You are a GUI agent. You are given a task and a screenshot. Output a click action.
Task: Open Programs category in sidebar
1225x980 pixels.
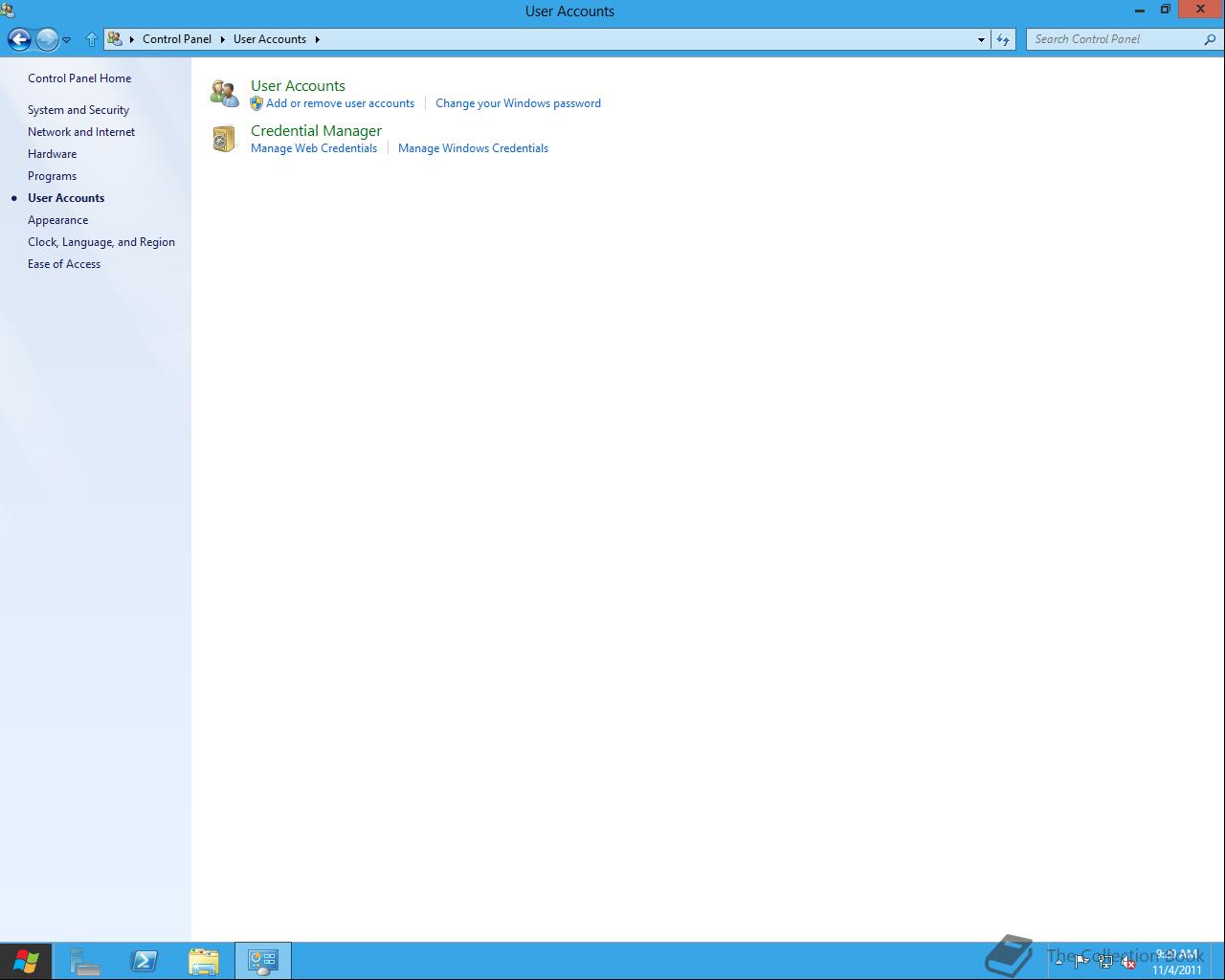click(52, 176)
